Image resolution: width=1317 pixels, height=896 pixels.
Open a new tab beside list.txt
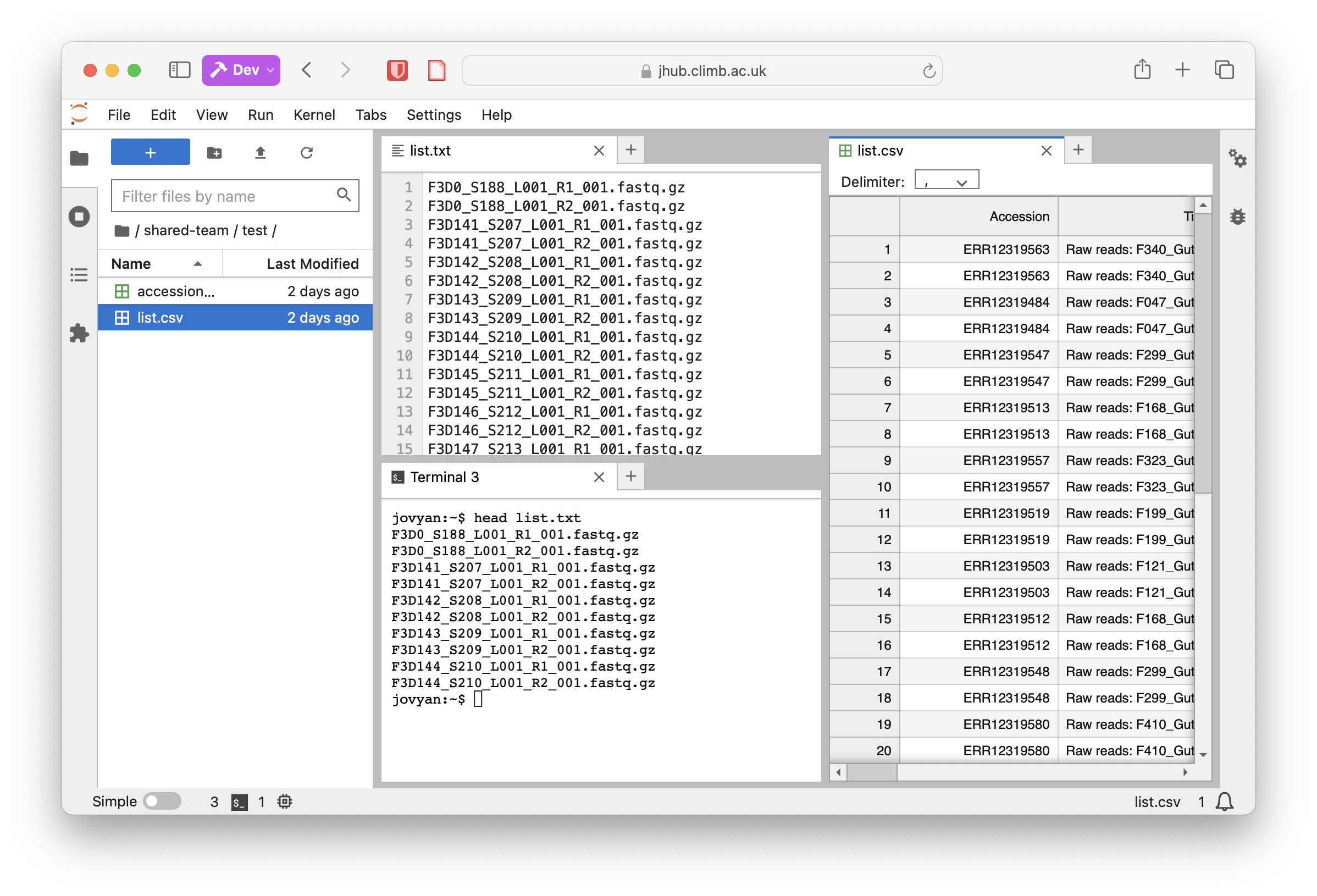point(630,150)
